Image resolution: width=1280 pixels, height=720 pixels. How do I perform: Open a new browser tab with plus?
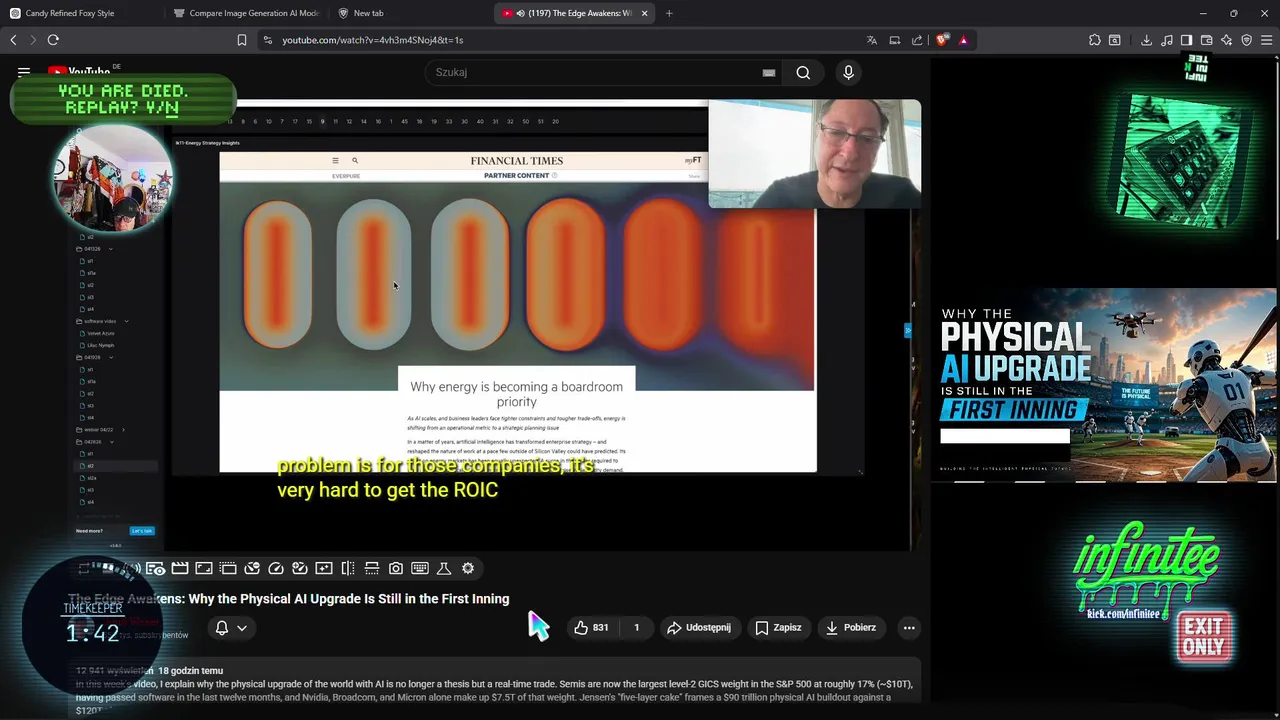point(669,13)
